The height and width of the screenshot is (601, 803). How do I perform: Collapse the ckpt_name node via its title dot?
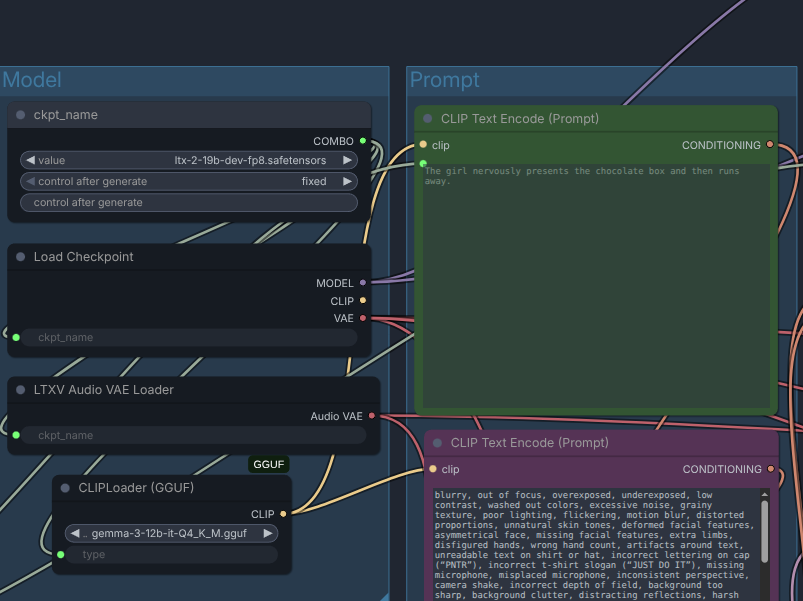(x=21, y=115)
